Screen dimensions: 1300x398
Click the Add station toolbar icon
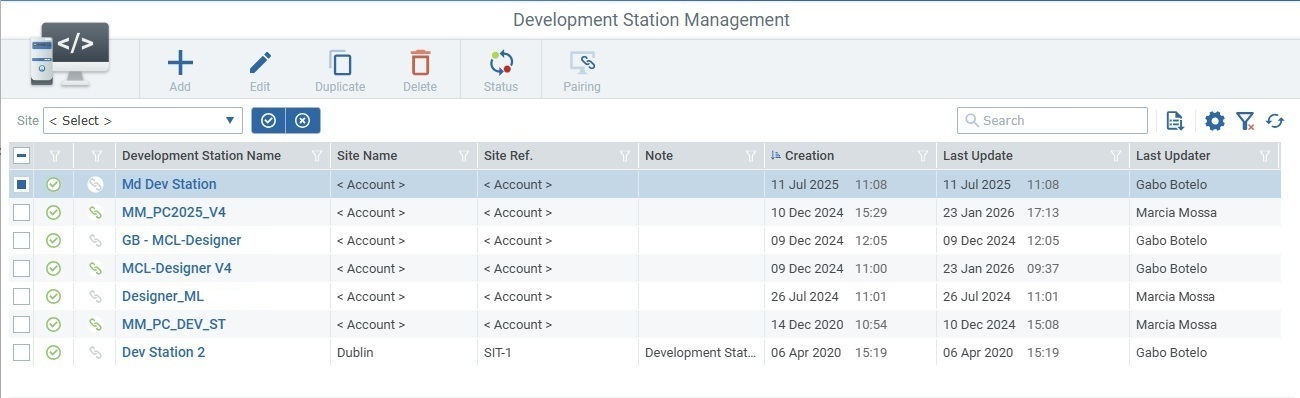click(x=180, y=64)
